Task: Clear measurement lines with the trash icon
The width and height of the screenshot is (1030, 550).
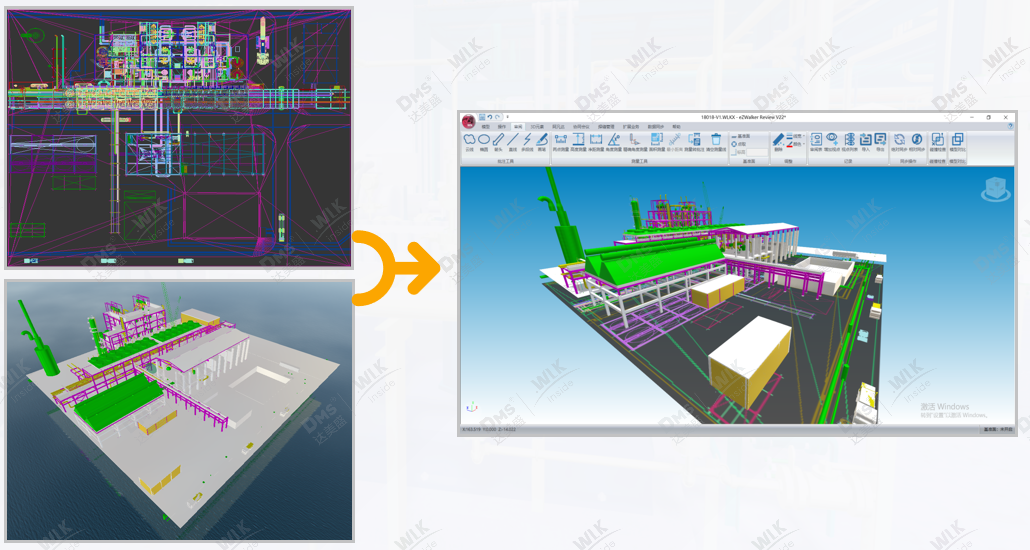Action: tap(716, 143)
